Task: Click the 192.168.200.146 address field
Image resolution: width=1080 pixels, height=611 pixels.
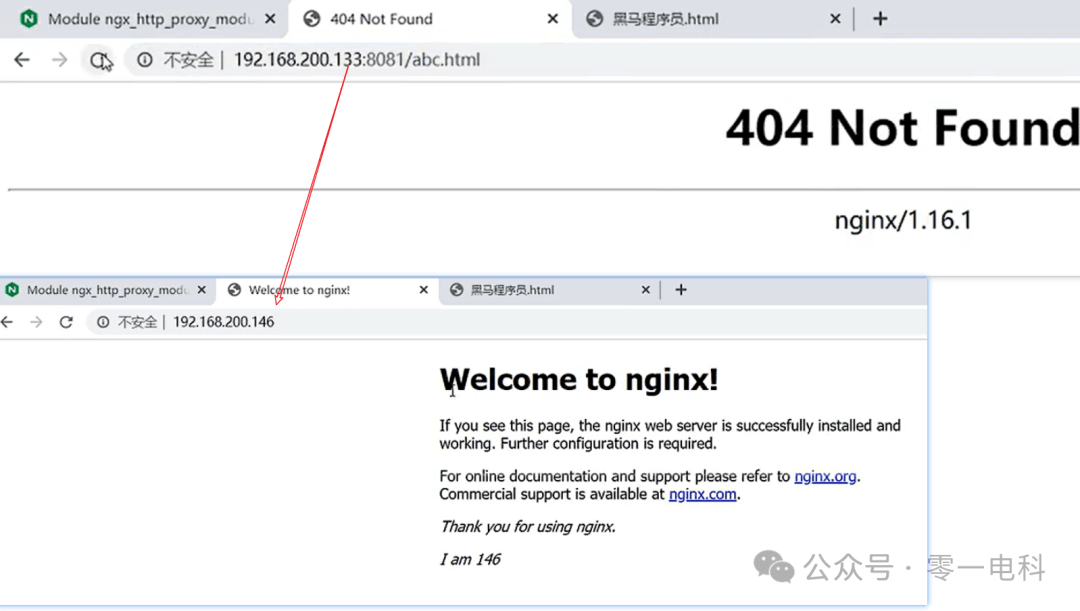Action: (224, 322)
